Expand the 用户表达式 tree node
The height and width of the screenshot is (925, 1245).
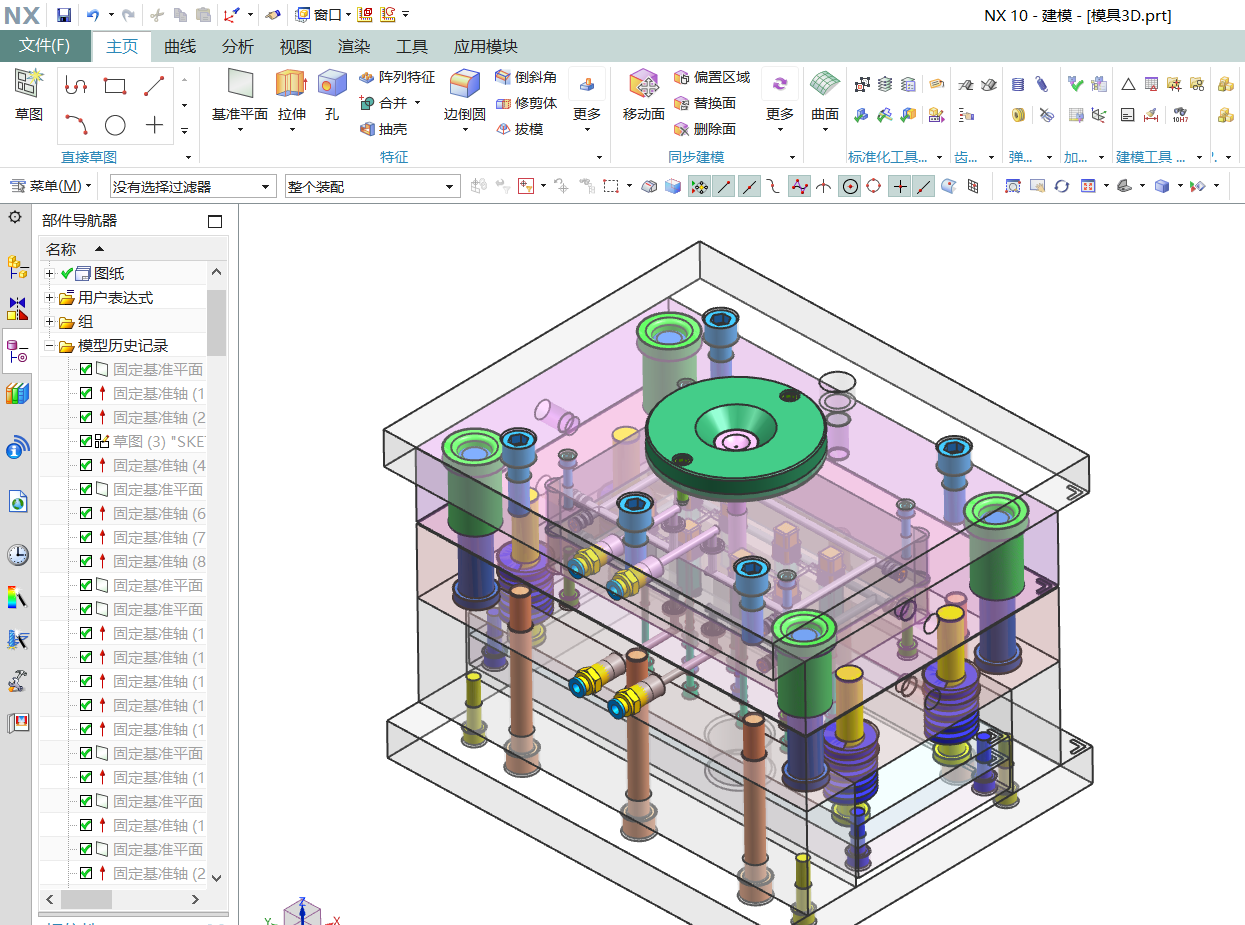click(x=50, y=297)
